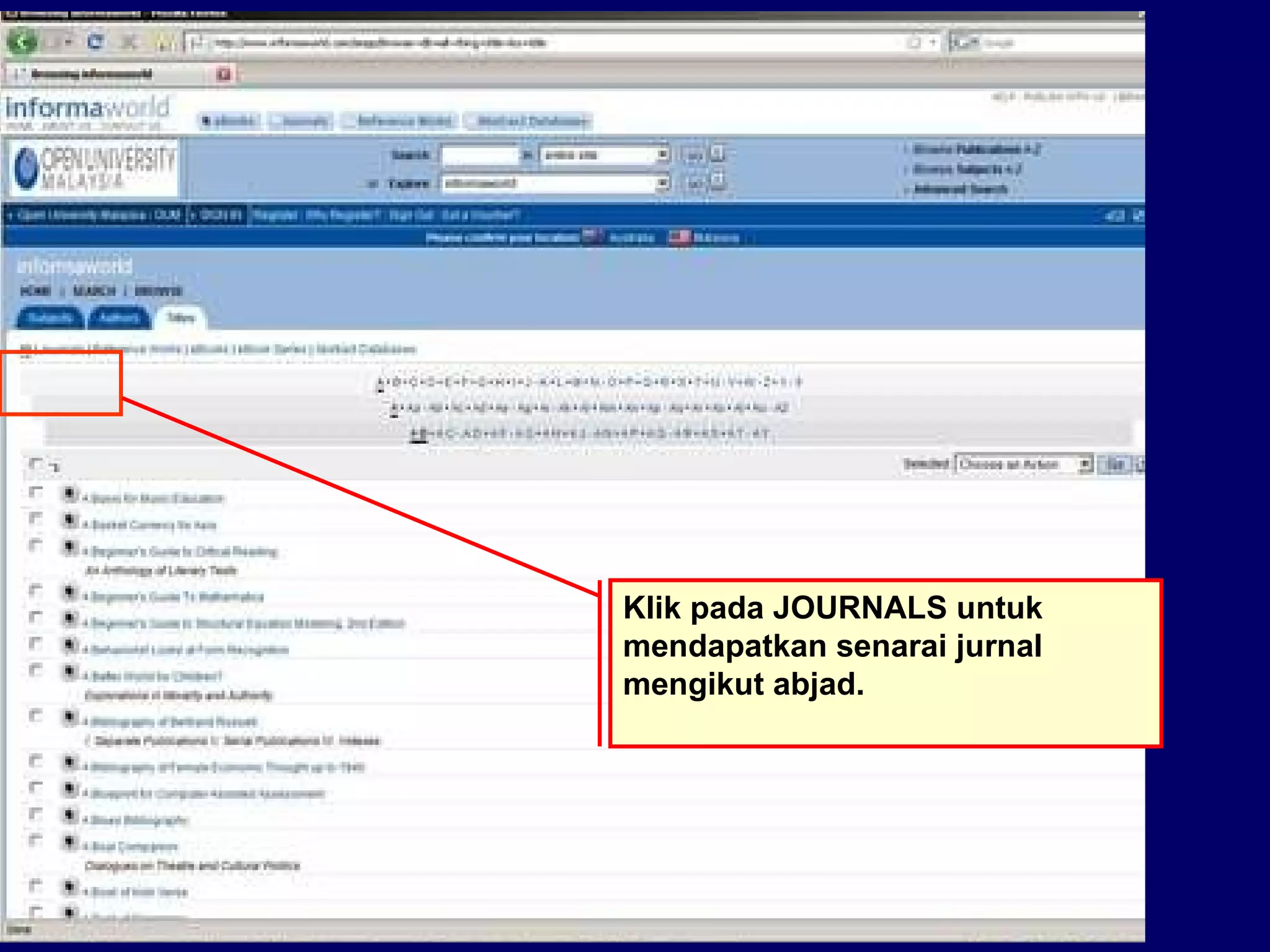Open the Explore dropdown list

pyautogui.click(x=556, y=183)
